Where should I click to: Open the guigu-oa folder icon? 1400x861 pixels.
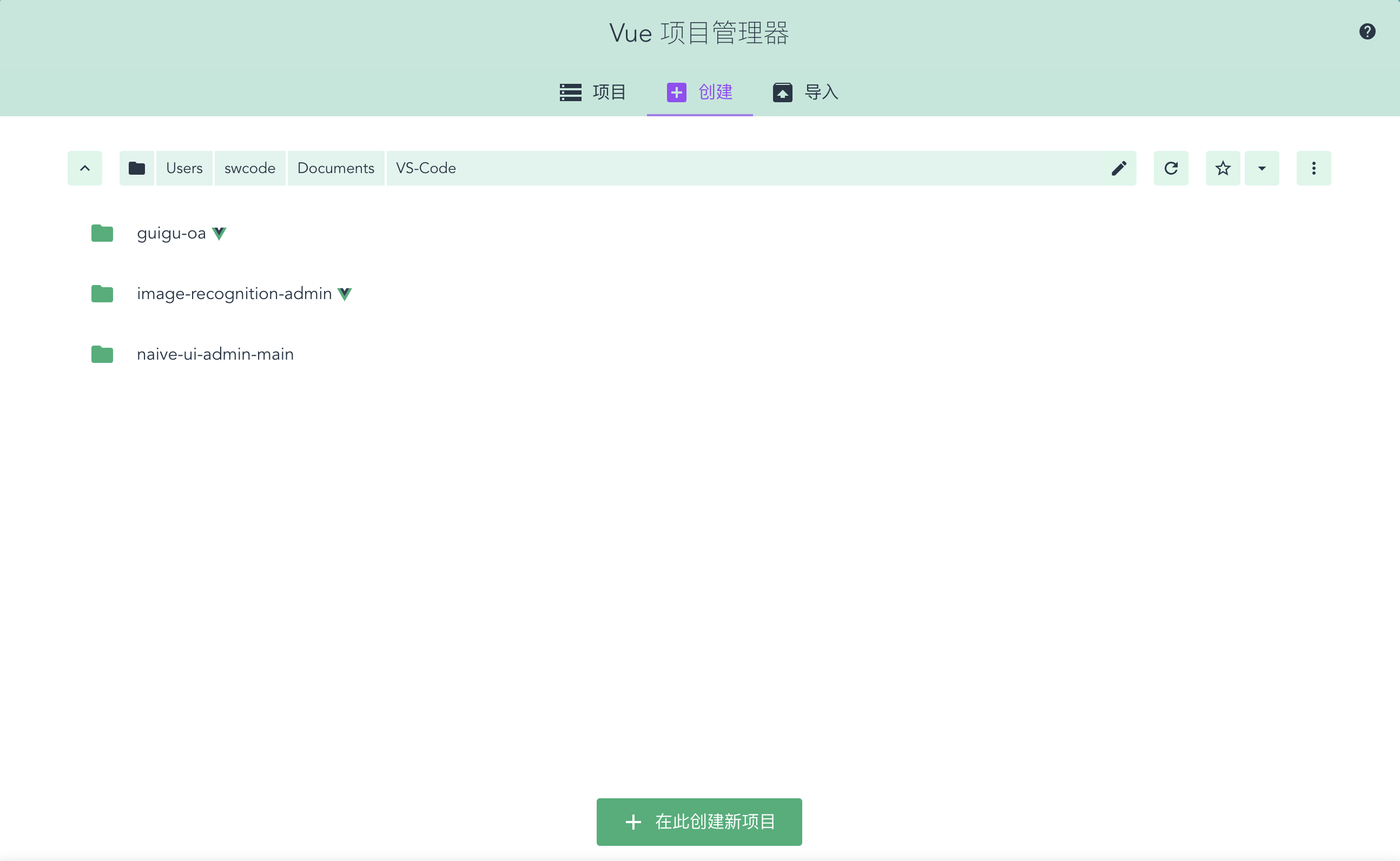[103, 233]
